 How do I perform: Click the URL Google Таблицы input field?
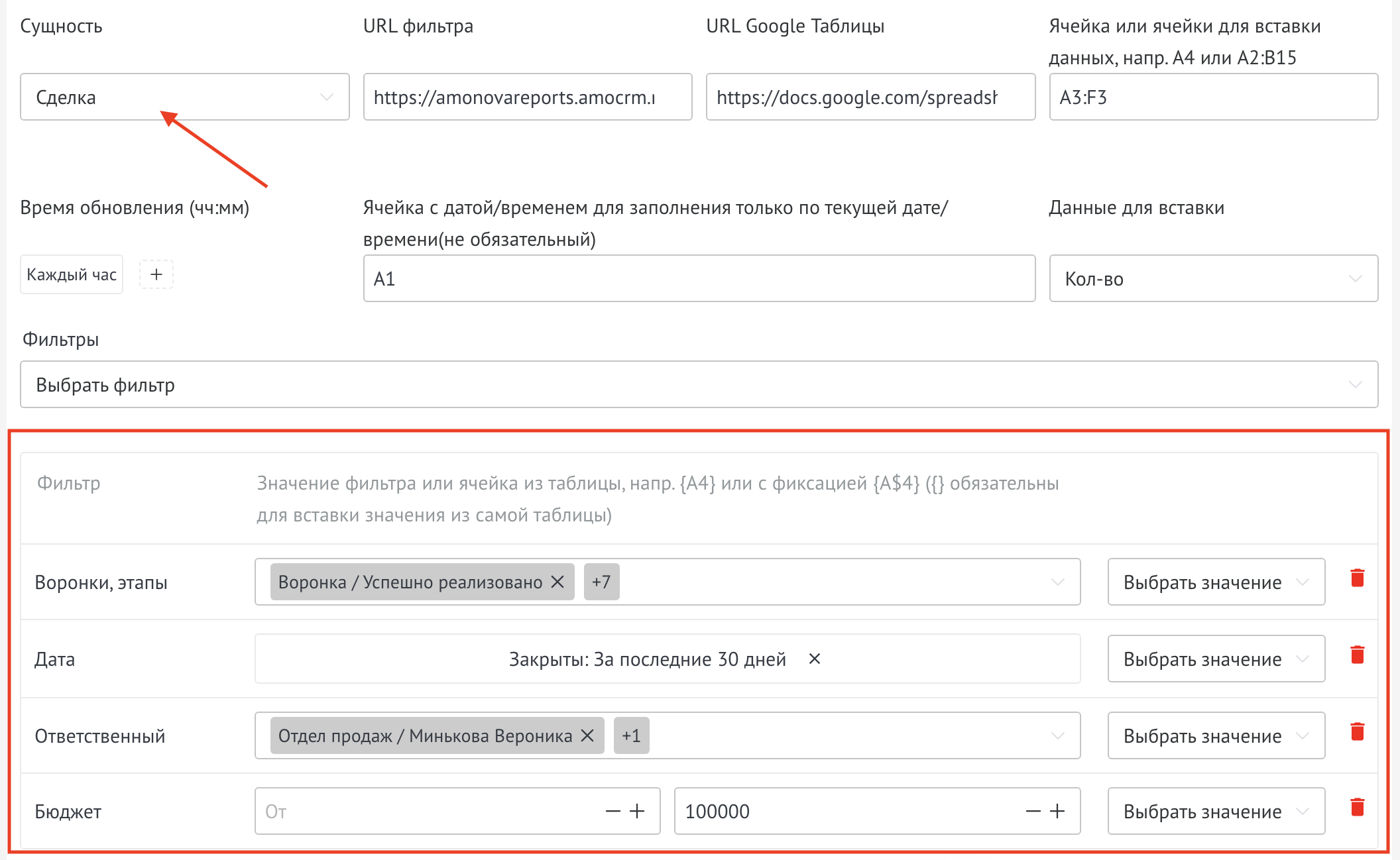870,97
